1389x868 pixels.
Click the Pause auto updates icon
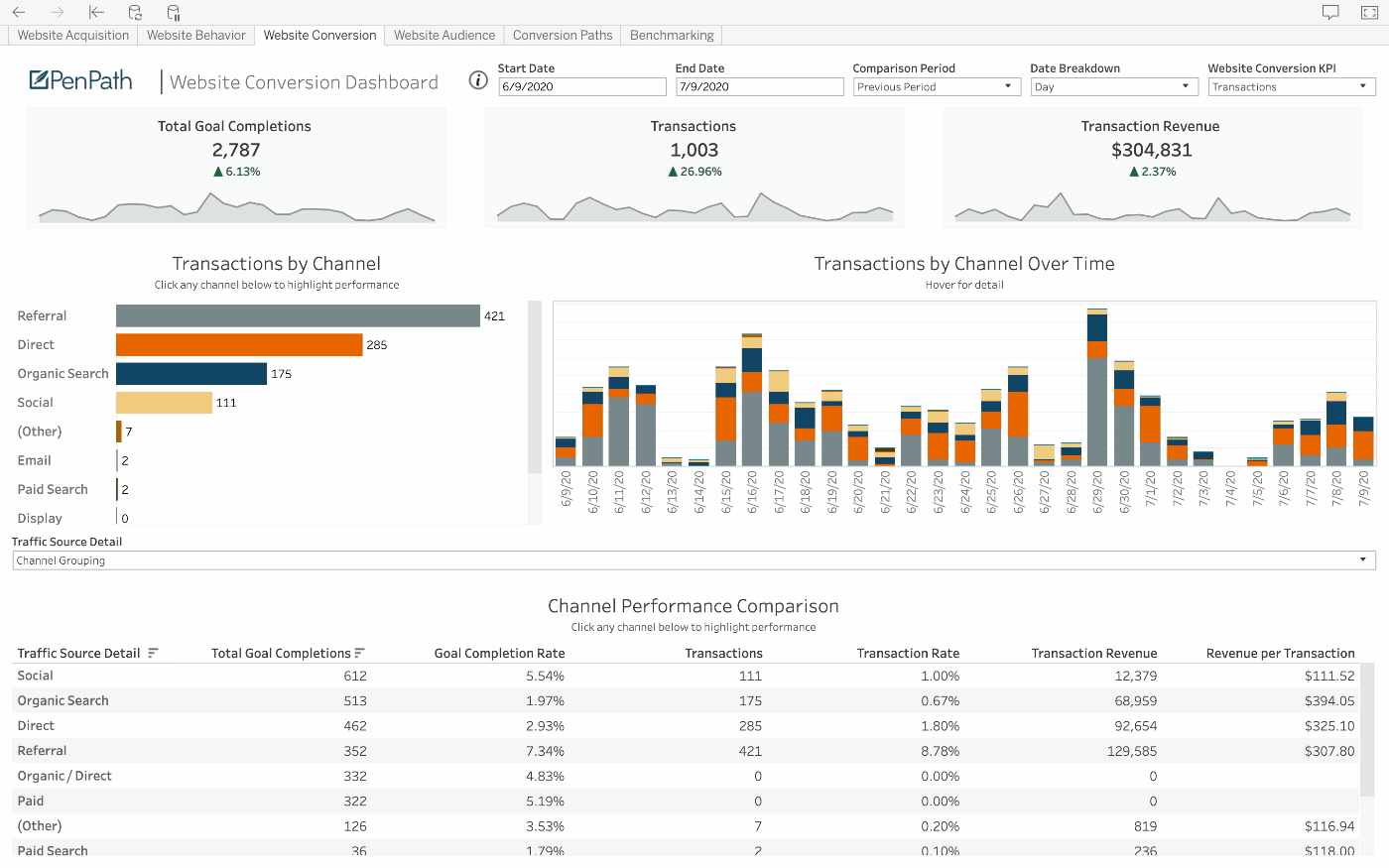(x=174, y=12)
